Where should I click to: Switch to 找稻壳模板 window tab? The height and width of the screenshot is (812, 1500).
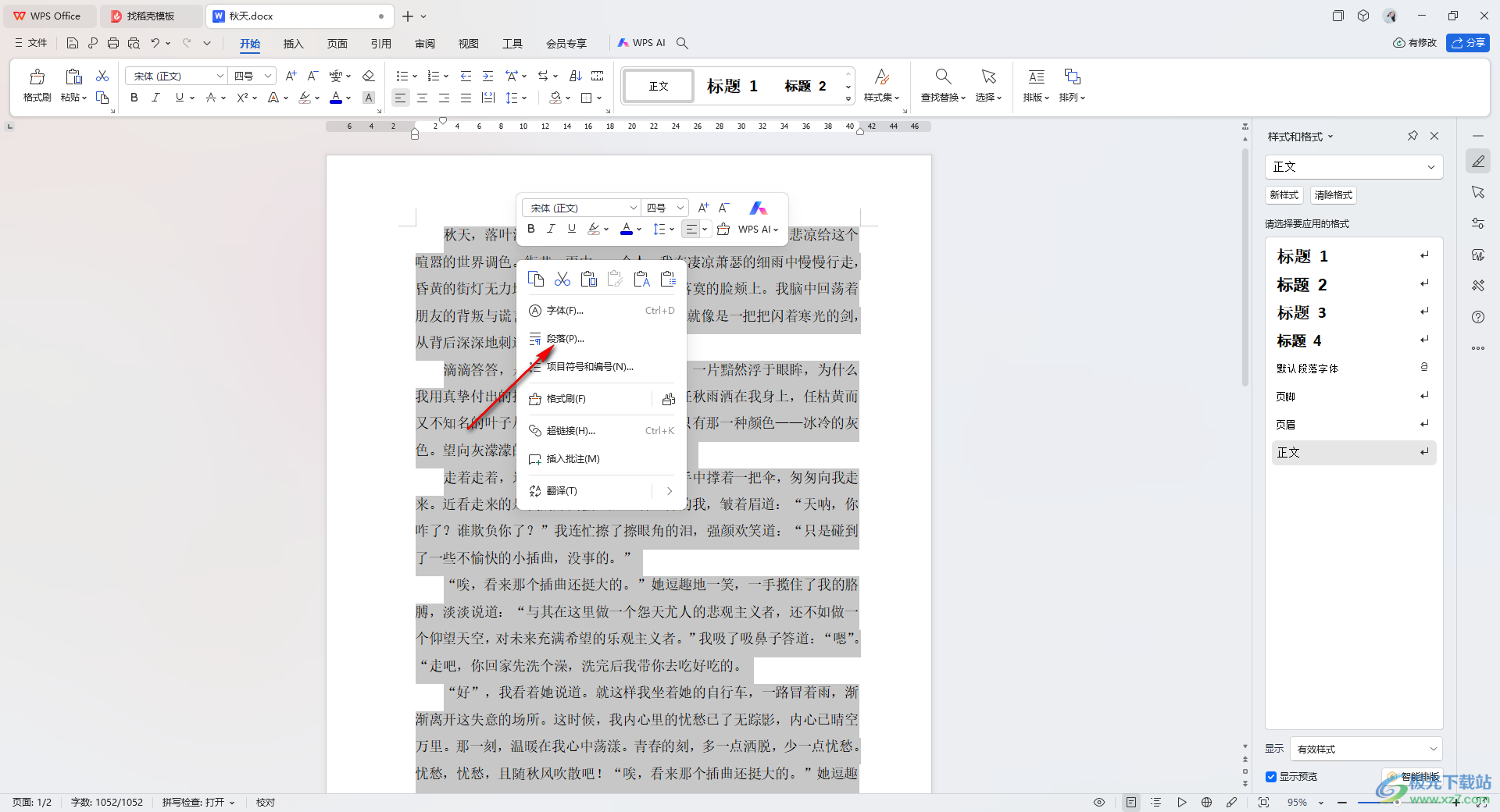(152, 16)
